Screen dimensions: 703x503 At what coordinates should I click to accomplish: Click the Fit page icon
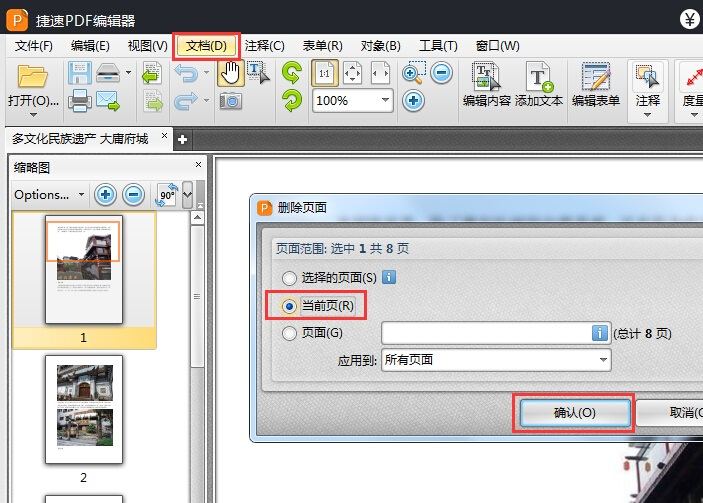352,73
